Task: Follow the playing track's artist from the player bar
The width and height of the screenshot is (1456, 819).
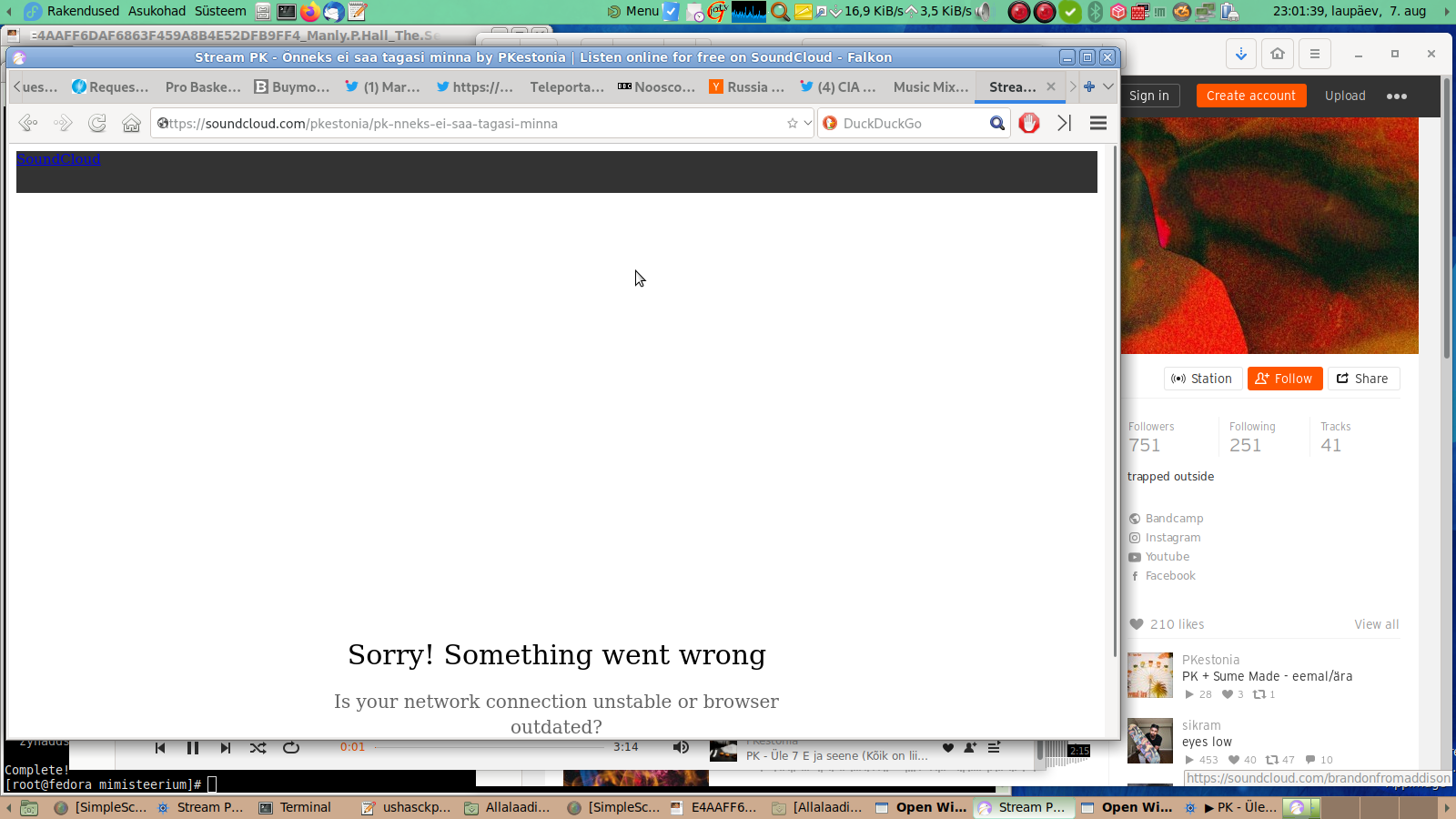Action: [971, 747]
